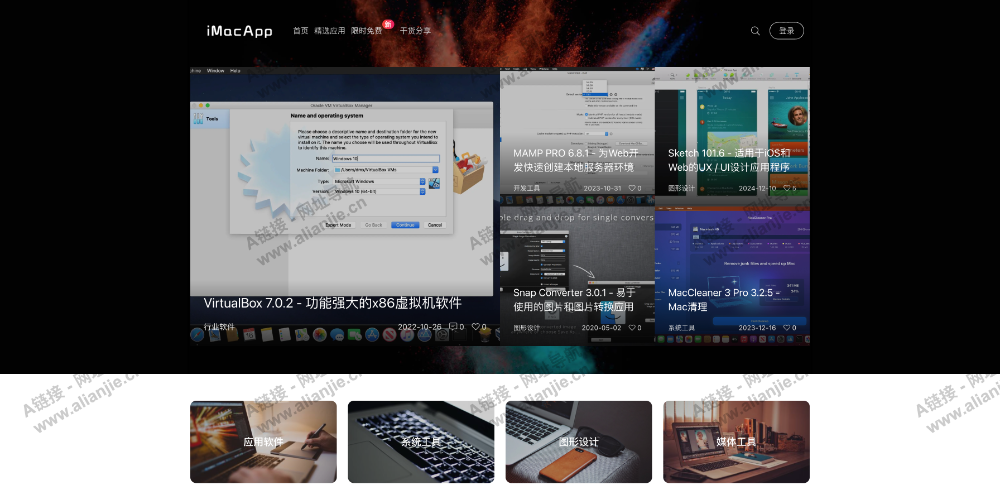Open the 媒体工具 category tile
Screen dimensions: 1000x485
tap(737, 442)
